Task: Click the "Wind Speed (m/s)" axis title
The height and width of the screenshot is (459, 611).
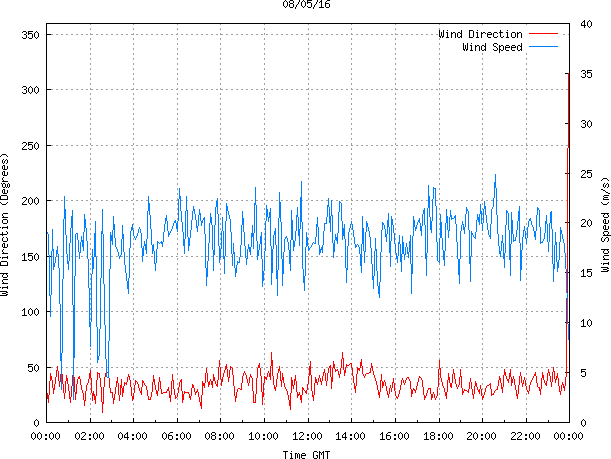Action: tap(605, 224)
